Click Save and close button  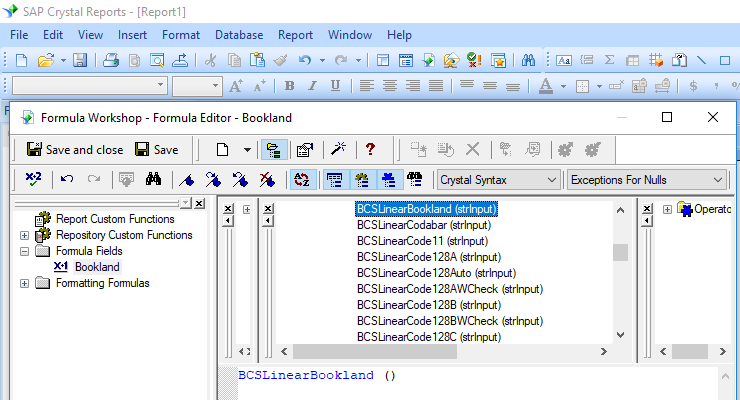(x=75, y=150)
